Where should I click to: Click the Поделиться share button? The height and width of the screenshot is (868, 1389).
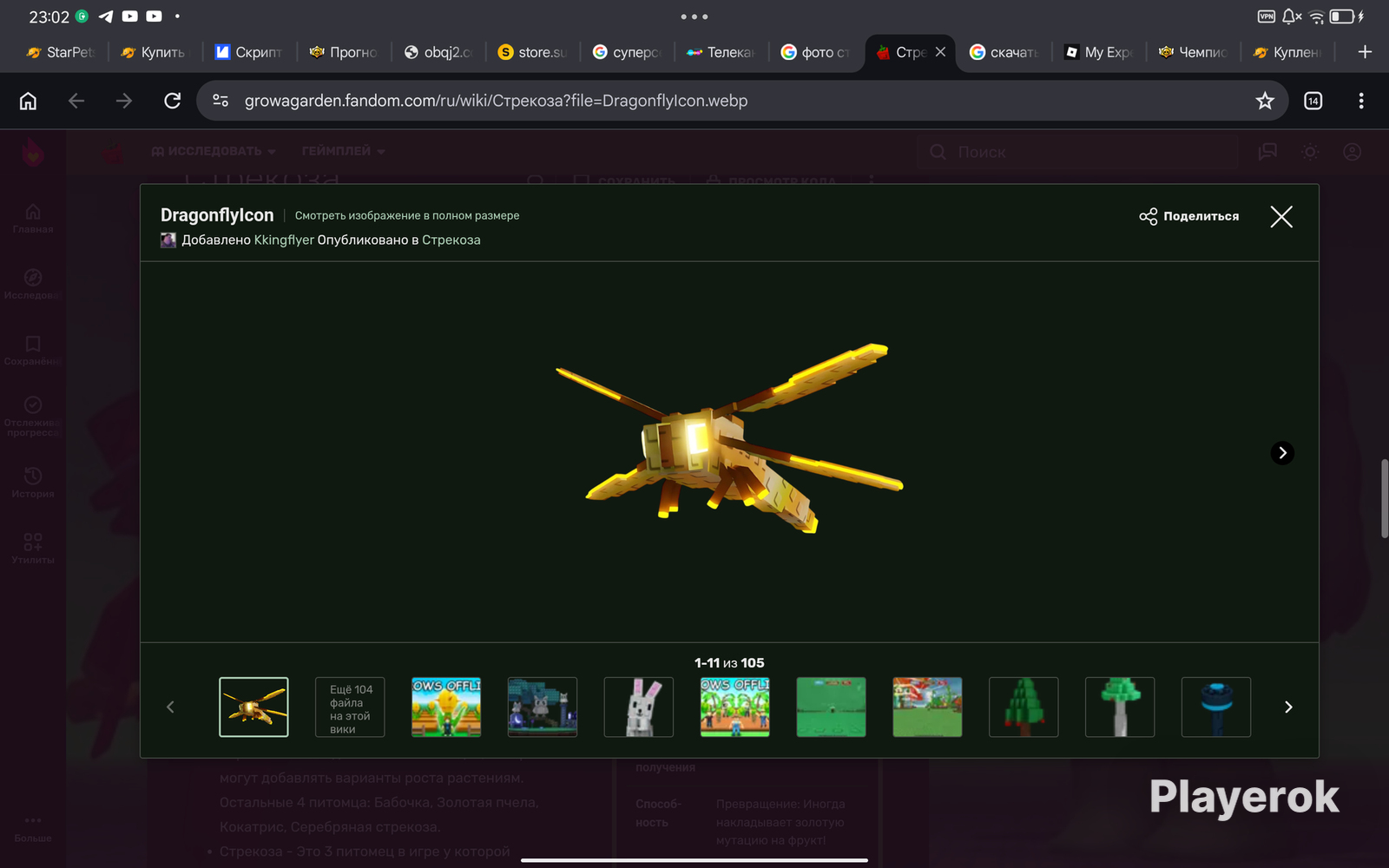click(1189, 216)
